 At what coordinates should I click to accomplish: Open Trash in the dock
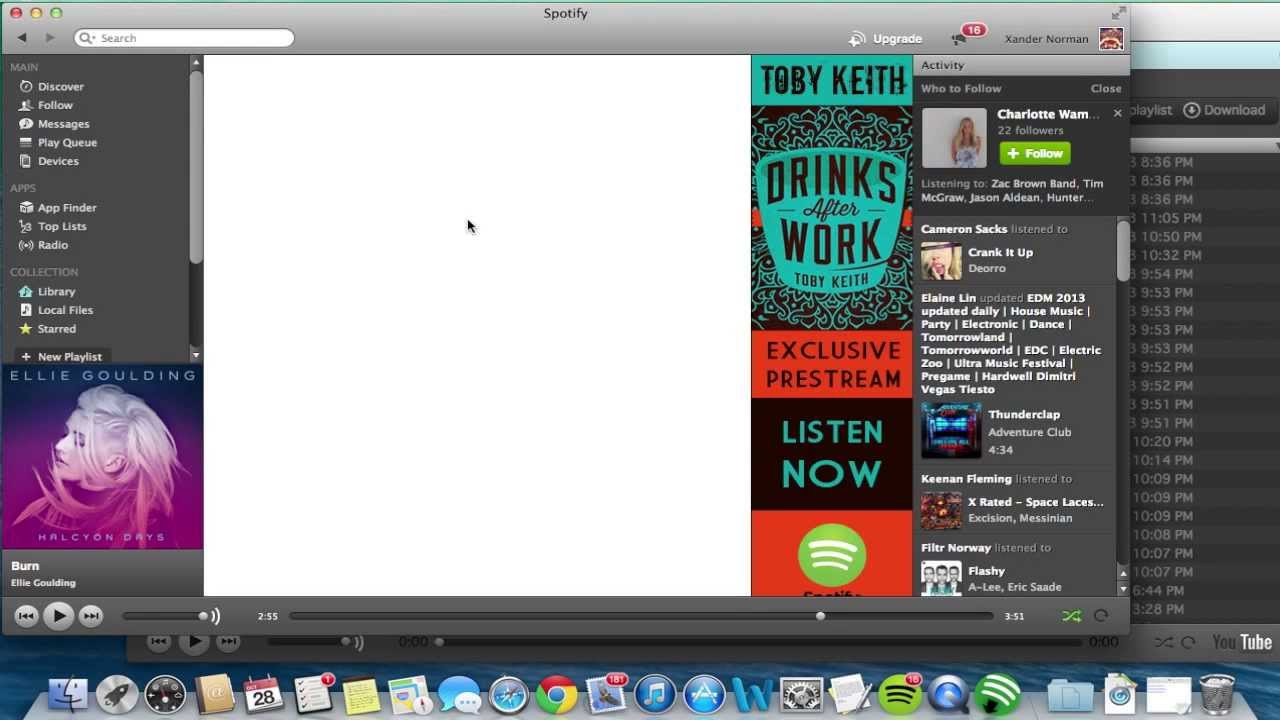[1216, 695]
